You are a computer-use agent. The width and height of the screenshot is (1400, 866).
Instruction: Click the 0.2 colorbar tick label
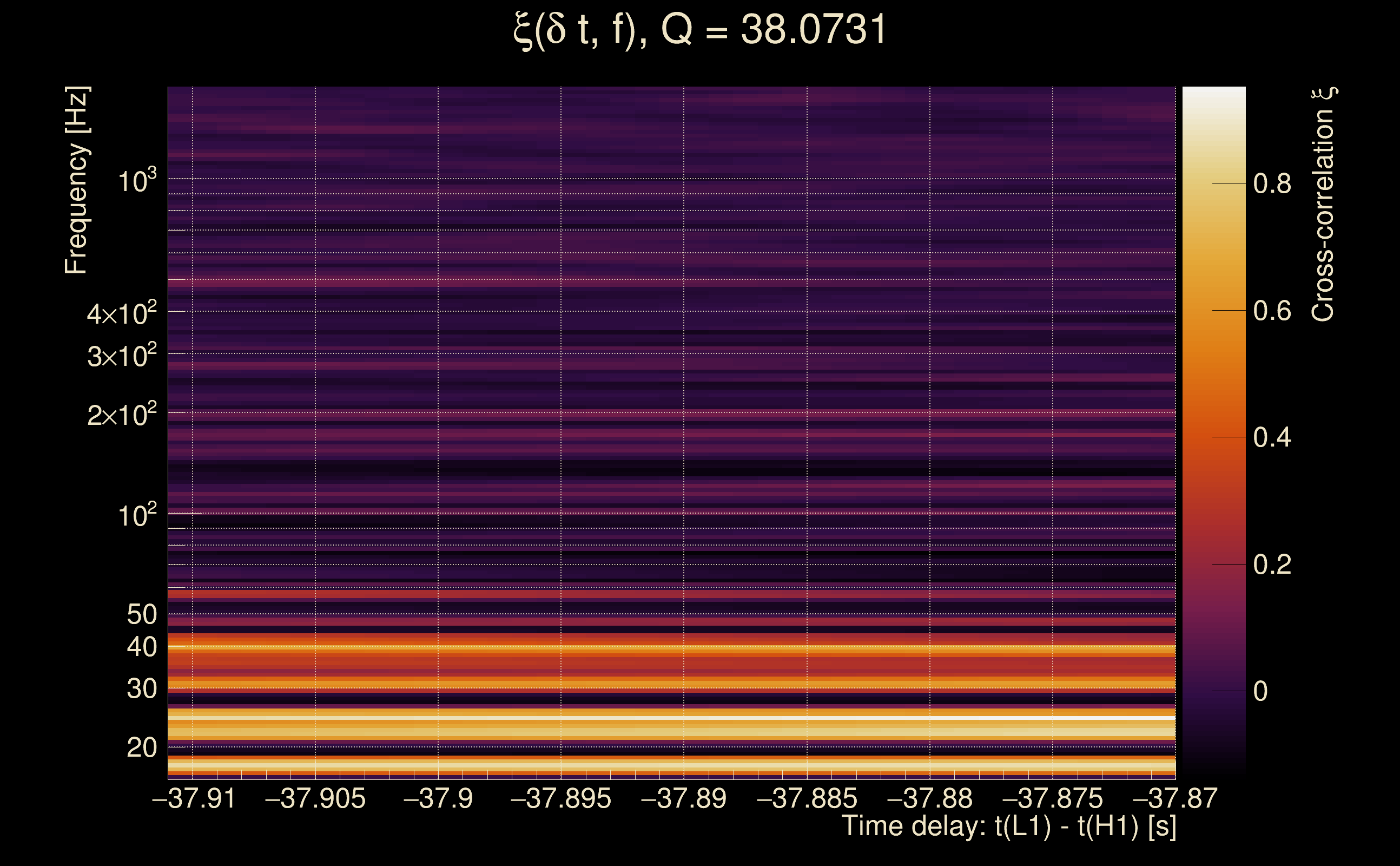(x=1272, y=565)
